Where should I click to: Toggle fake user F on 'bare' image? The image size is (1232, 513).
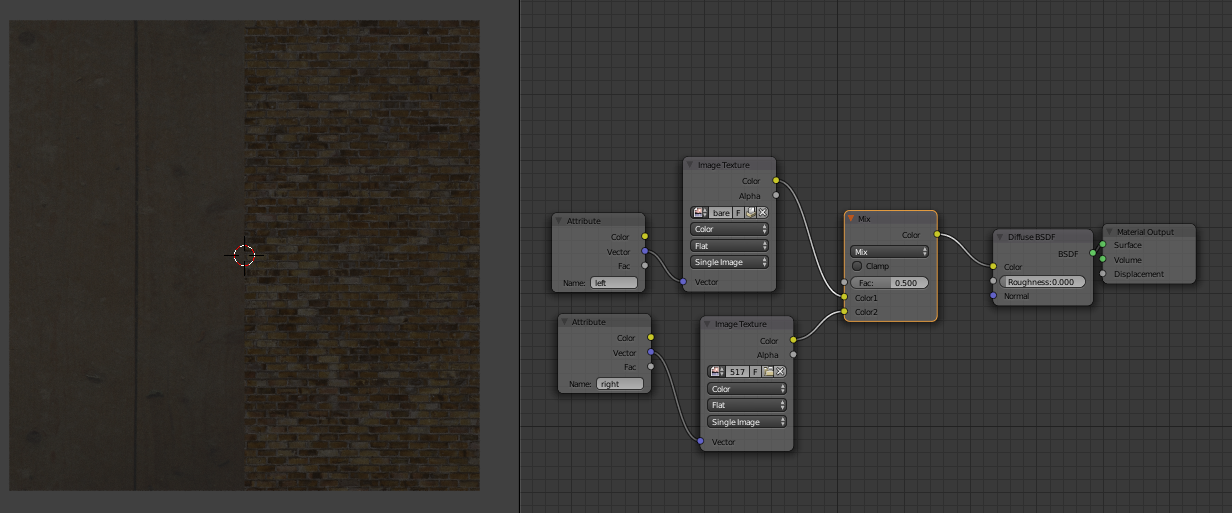(x=738, y=213)
